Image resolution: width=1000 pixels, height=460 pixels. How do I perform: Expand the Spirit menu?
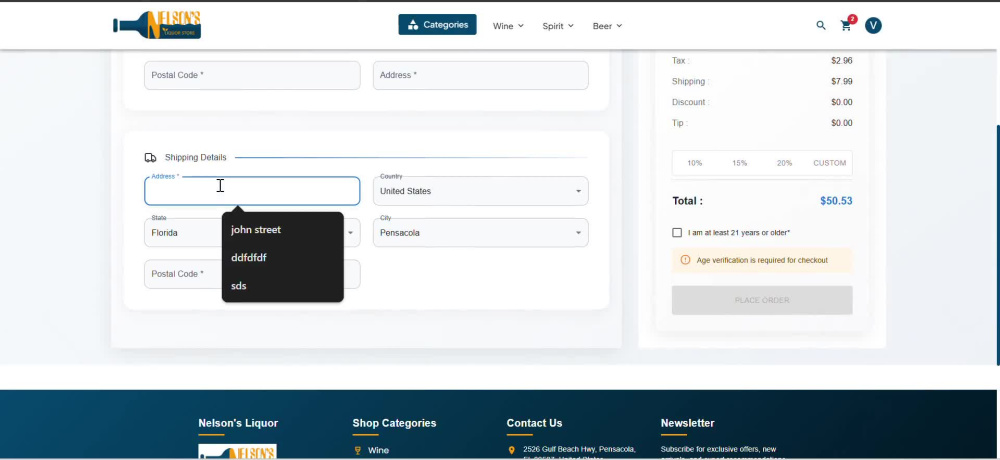point(558,26)
